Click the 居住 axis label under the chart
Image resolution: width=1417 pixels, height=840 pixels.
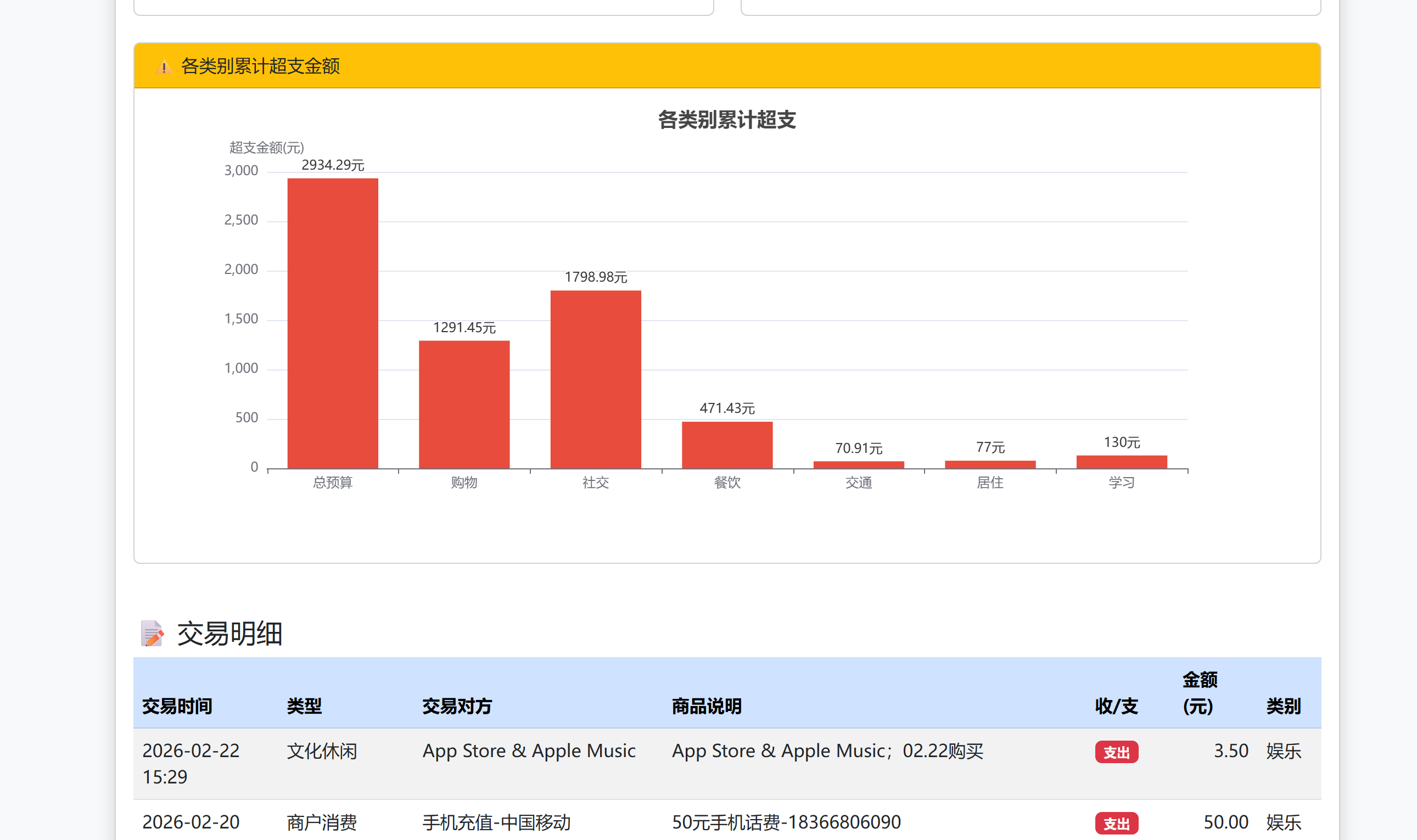990,483
